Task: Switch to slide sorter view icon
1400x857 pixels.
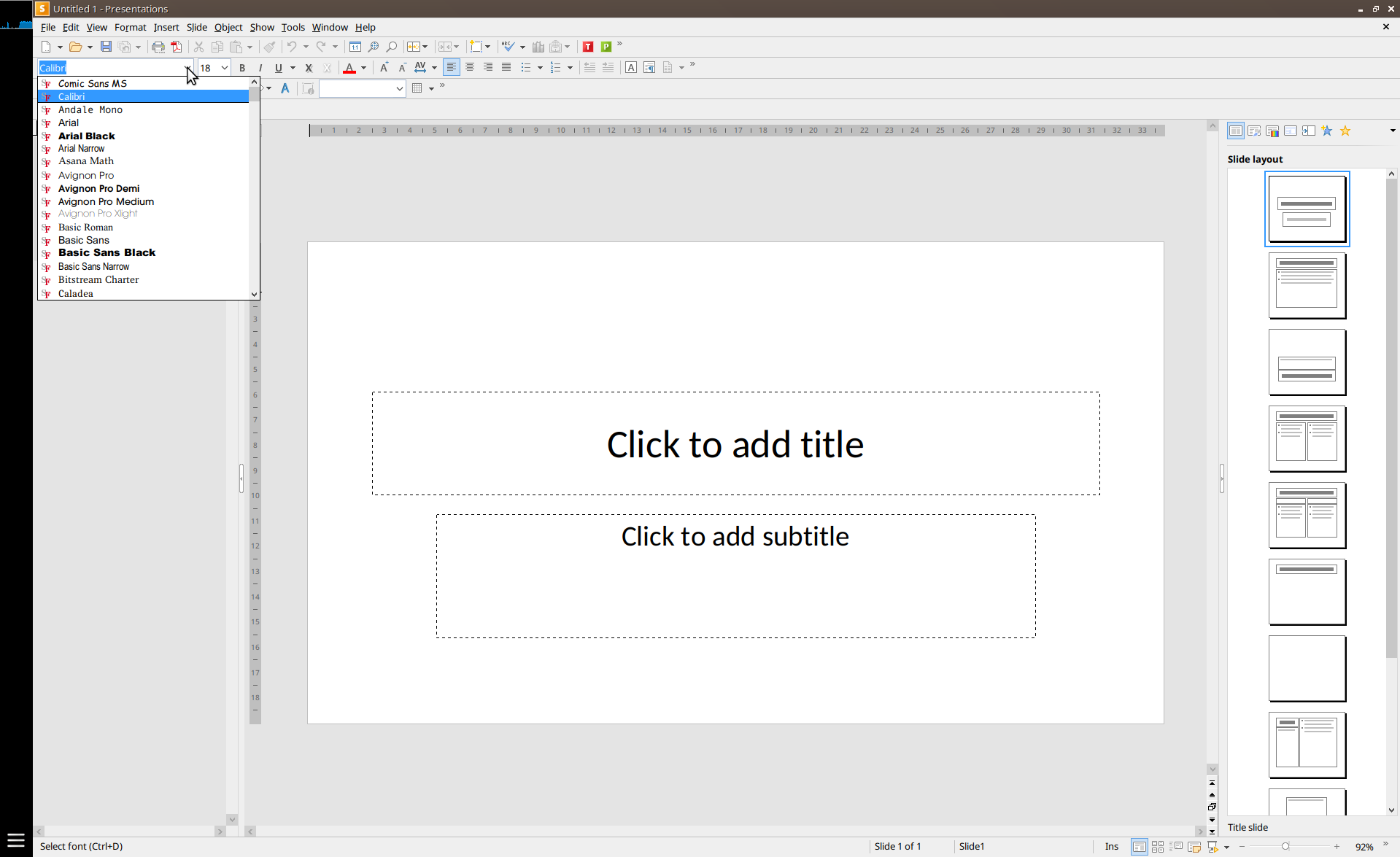Action: (x=1158, y=846)
